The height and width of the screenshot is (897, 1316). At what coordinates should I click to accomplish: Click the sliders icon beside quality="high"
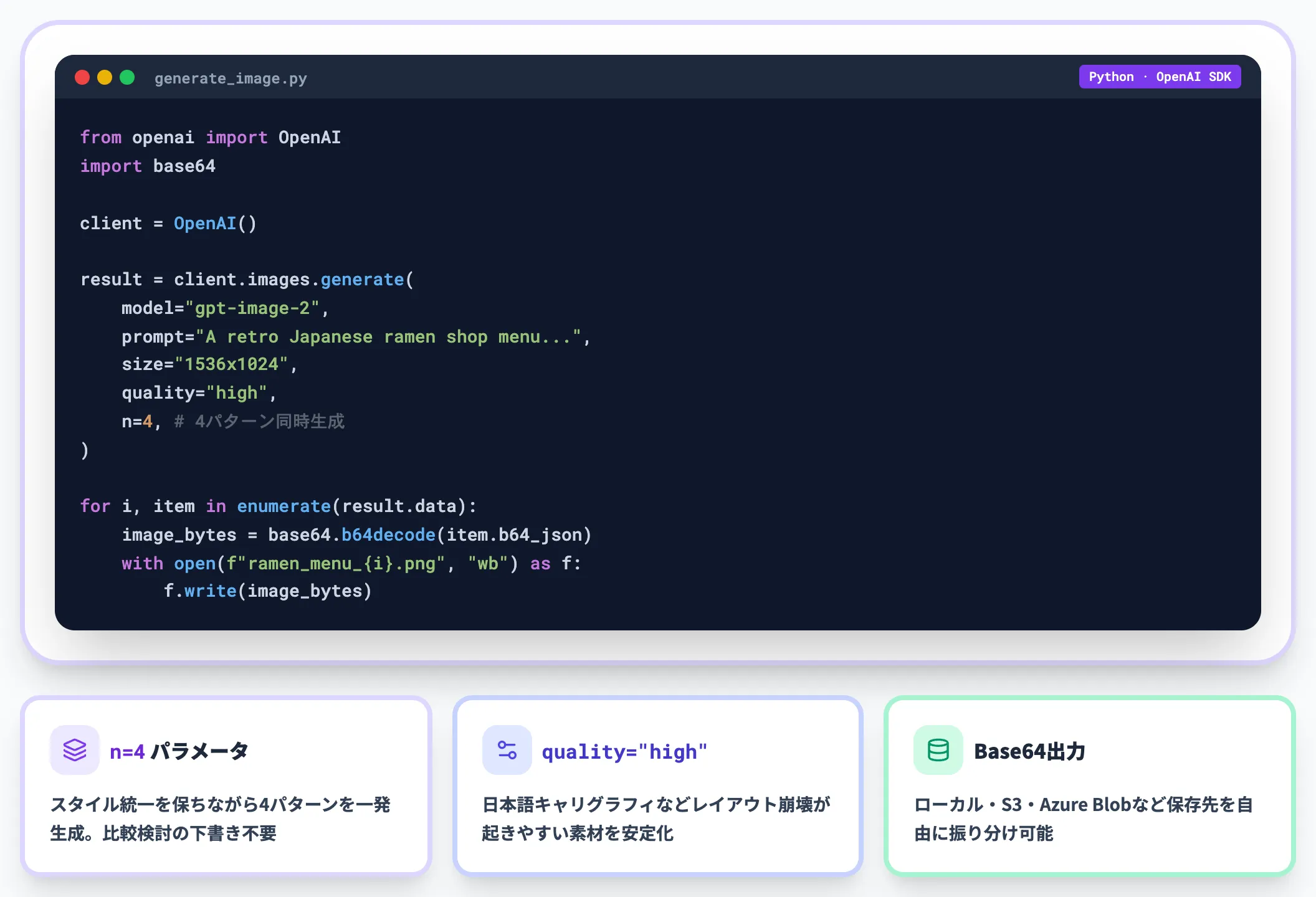pyautogui.click(x=507, y=751)
